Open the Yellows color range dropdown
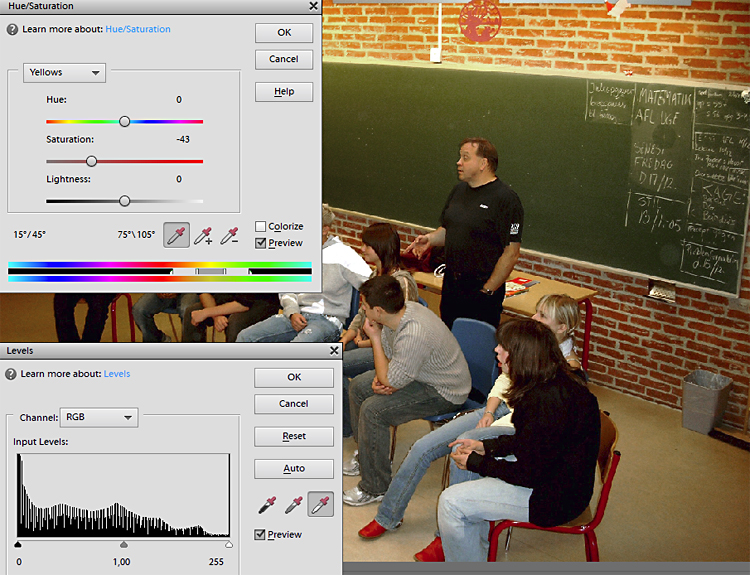This screenshot has width=750, height=575. [x=65, y=73]
